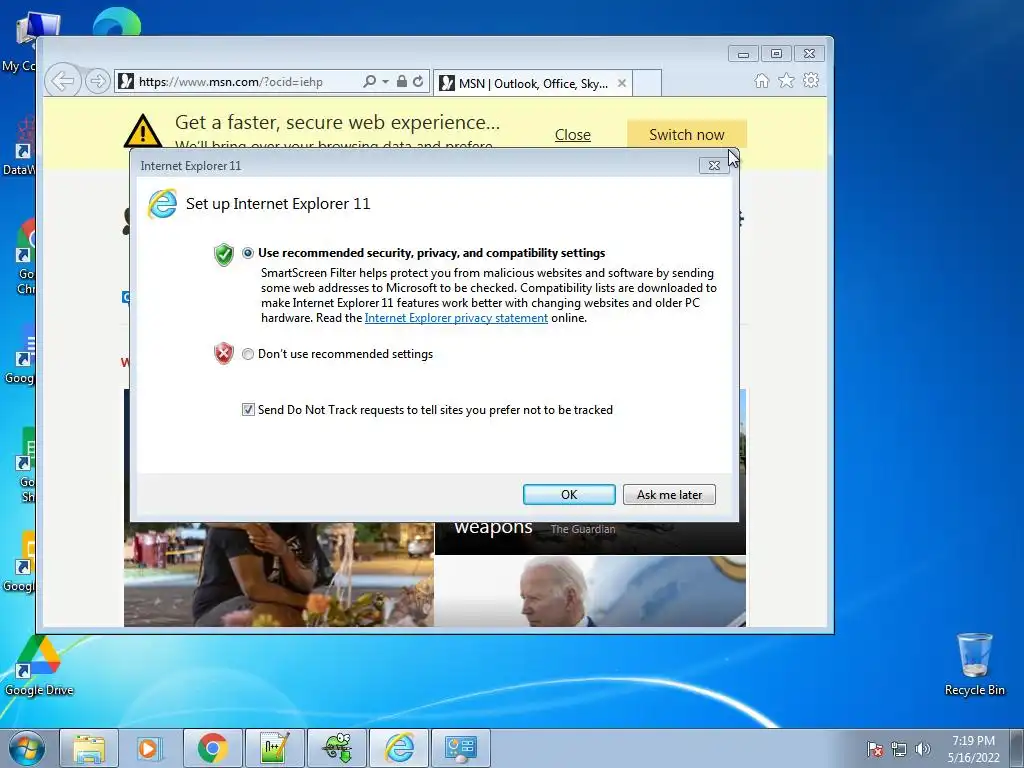Viewport: 1024px width, 768px height.
Task: Select Use recommended security settings radio
Action: (248, 253)
